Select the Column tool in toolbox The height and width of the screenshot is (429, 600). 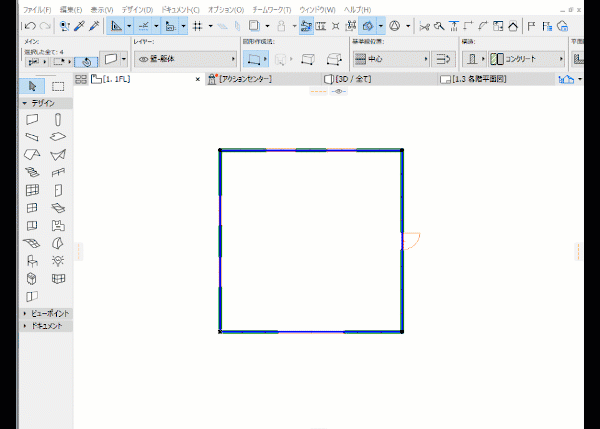[x=58, y=119]
